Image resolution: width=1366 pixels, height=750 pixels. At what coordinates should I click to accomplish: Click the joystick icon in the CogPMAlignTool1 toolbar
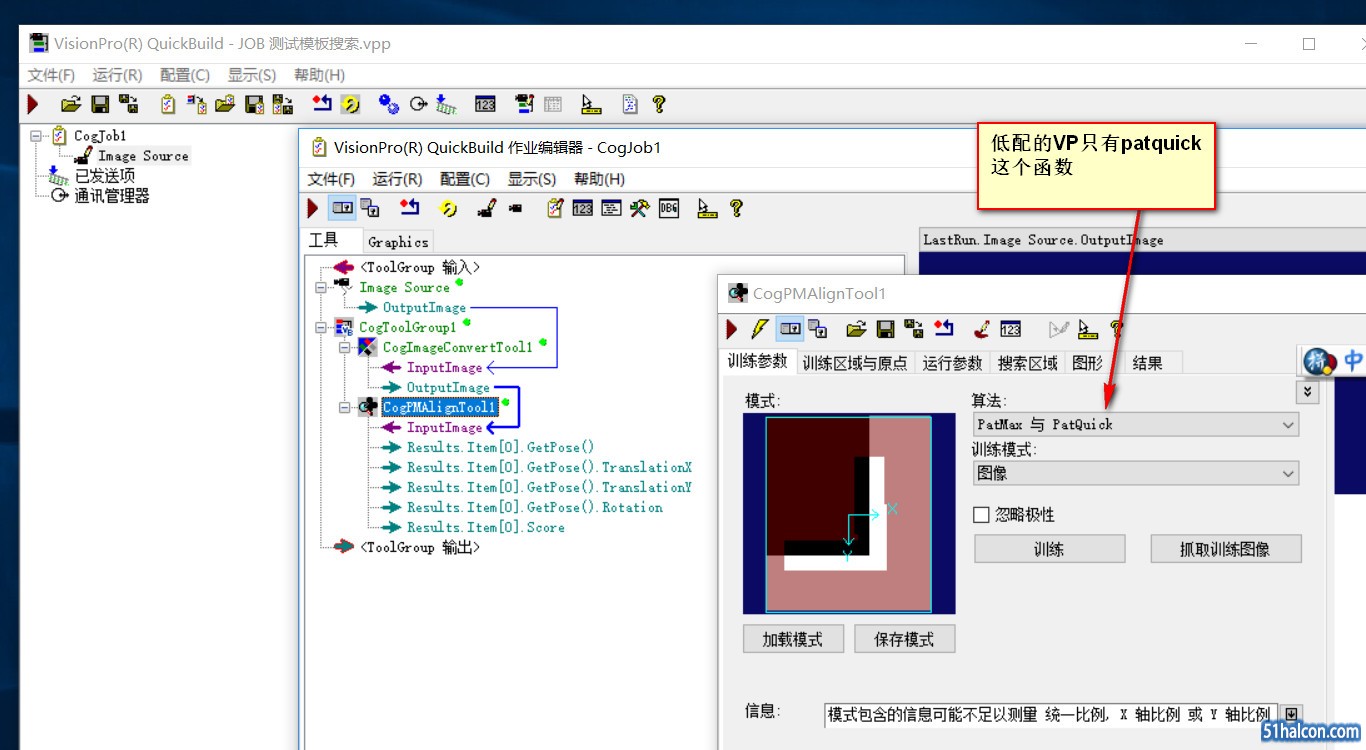[x=982, y=328]
